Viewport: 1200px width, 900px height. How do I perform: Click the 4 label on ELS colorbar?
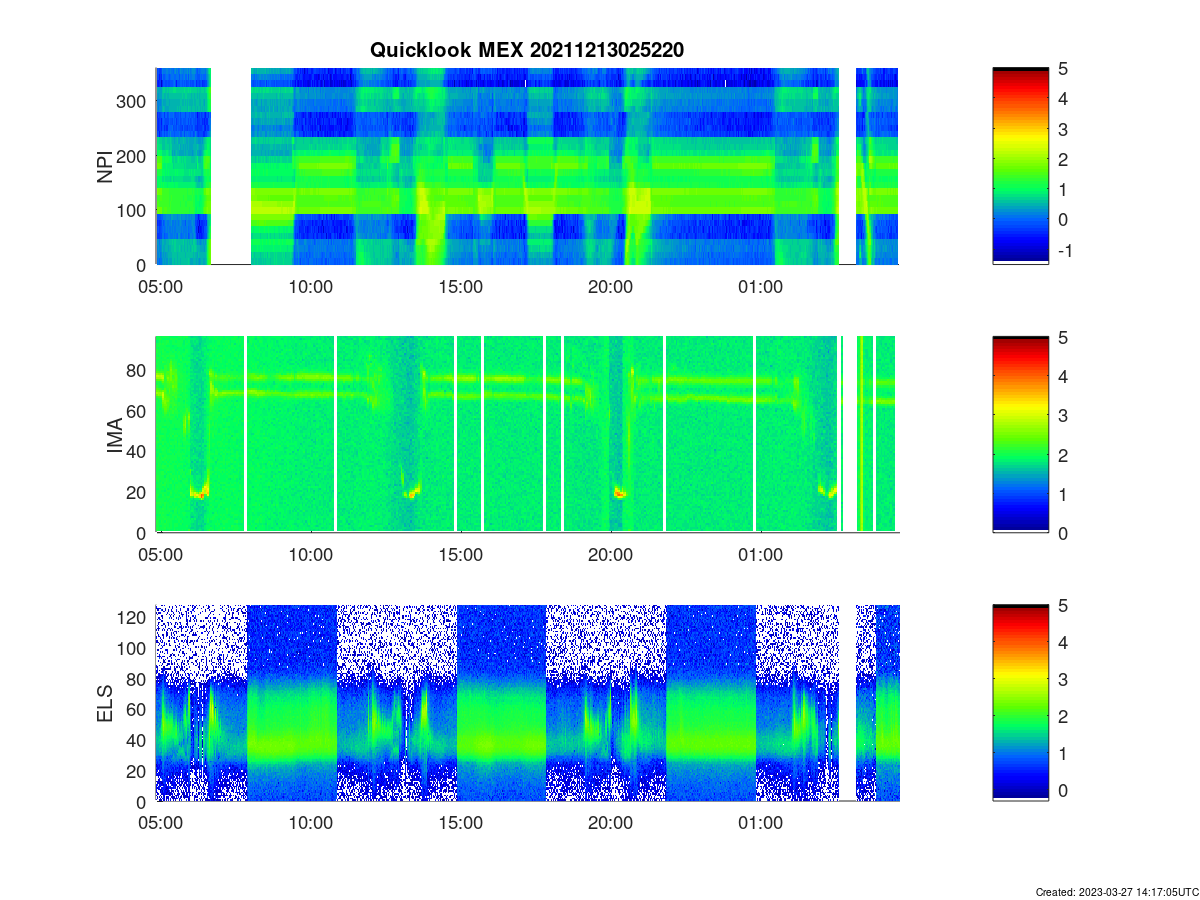1063,643
